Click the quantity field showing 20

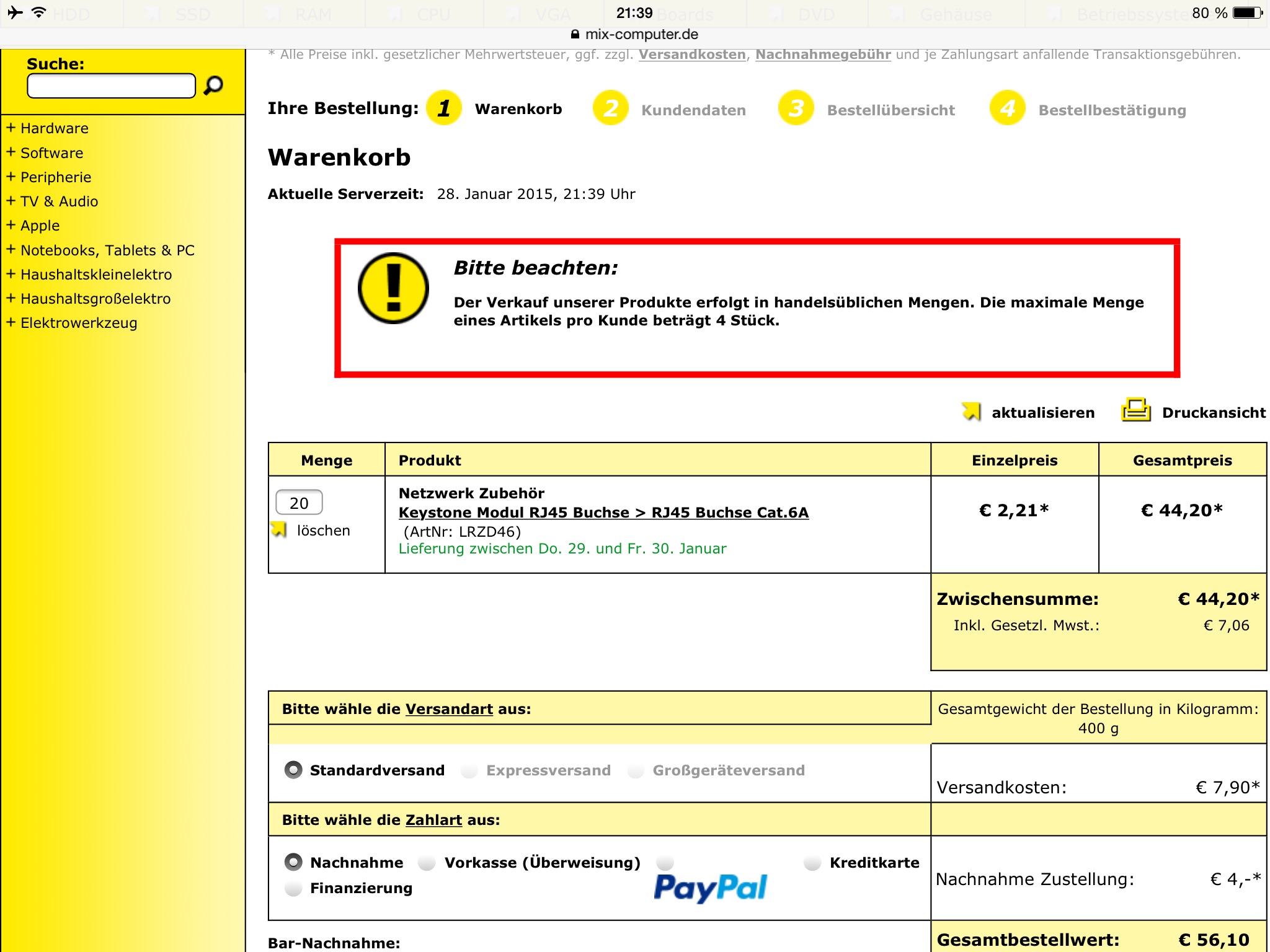pyautogui.click(x=299, y=503)
